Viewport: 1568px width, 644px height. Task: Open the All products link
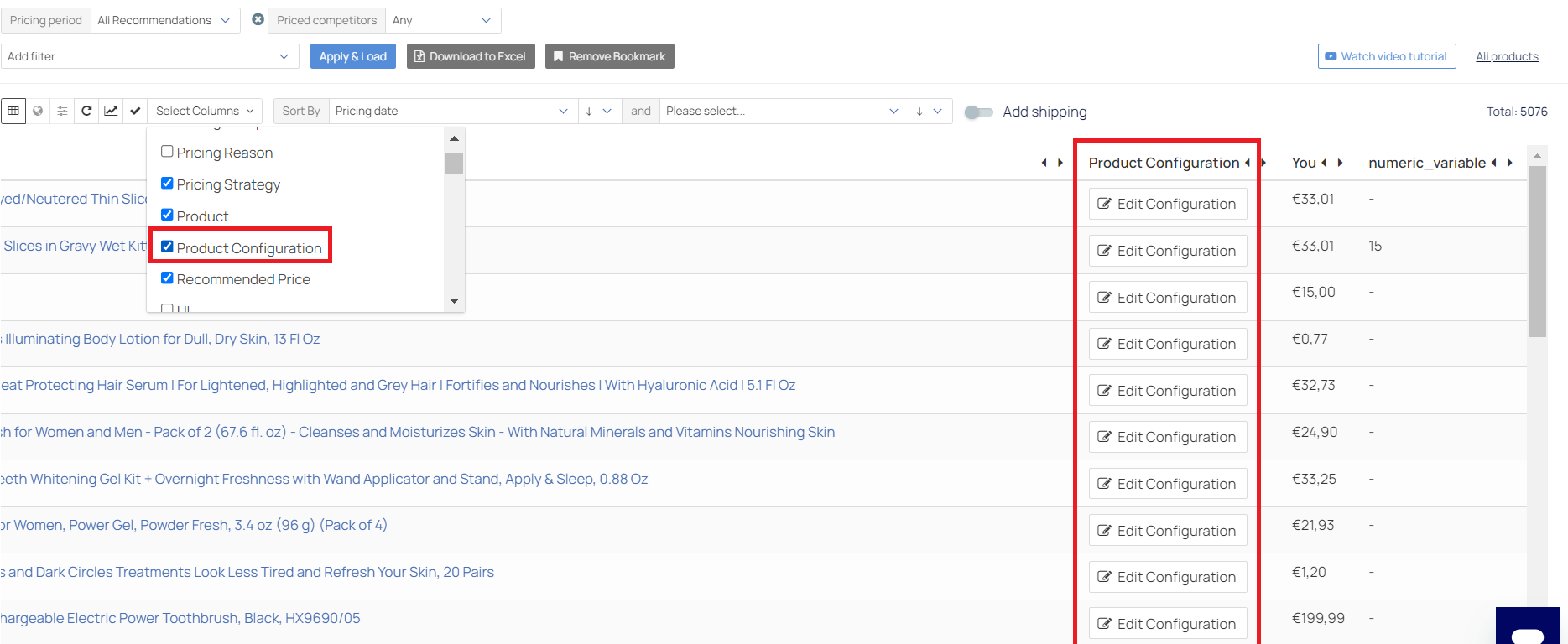tap(1507, 56)
